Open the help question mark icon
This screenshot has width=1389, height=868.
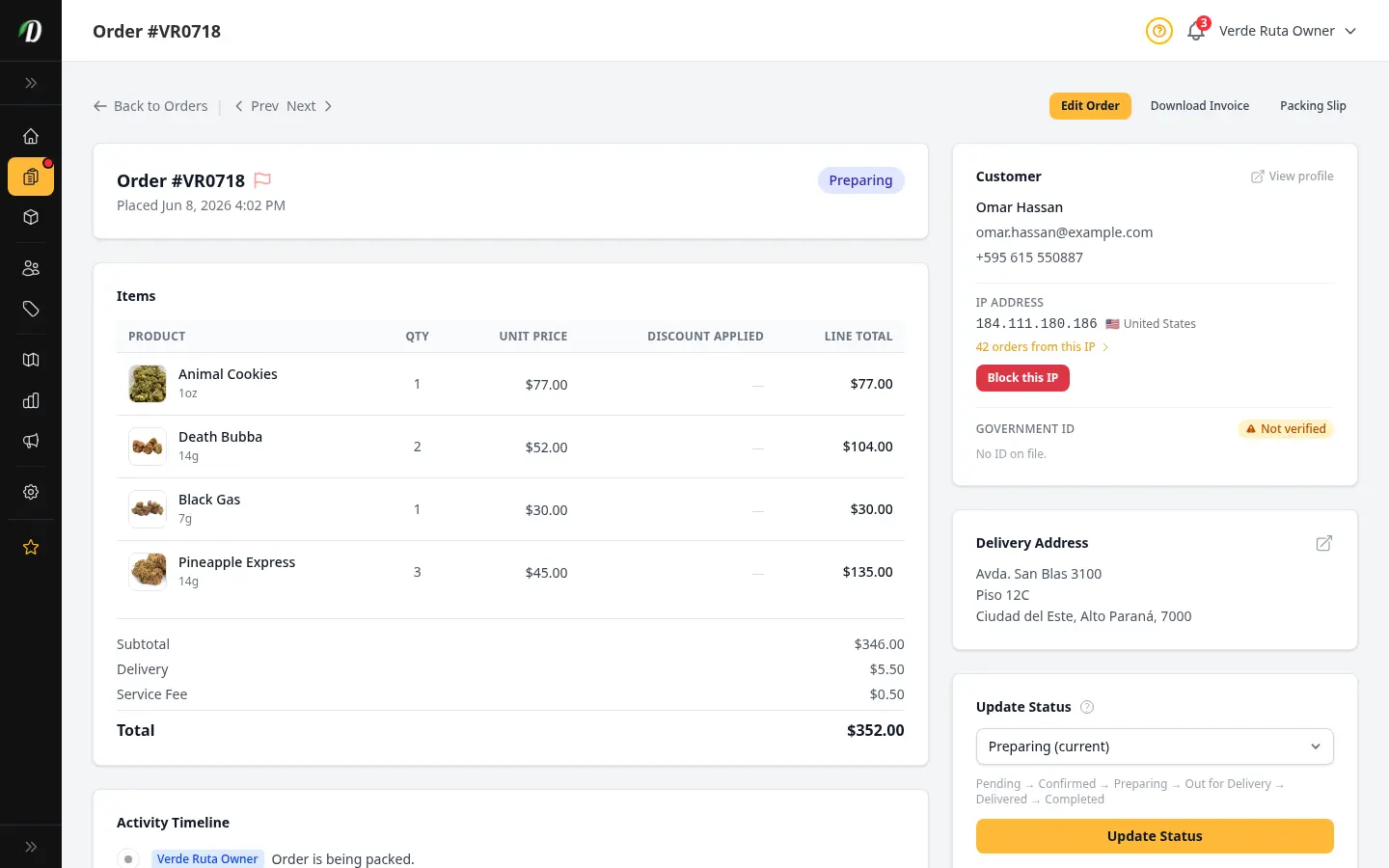[1158, 31]
